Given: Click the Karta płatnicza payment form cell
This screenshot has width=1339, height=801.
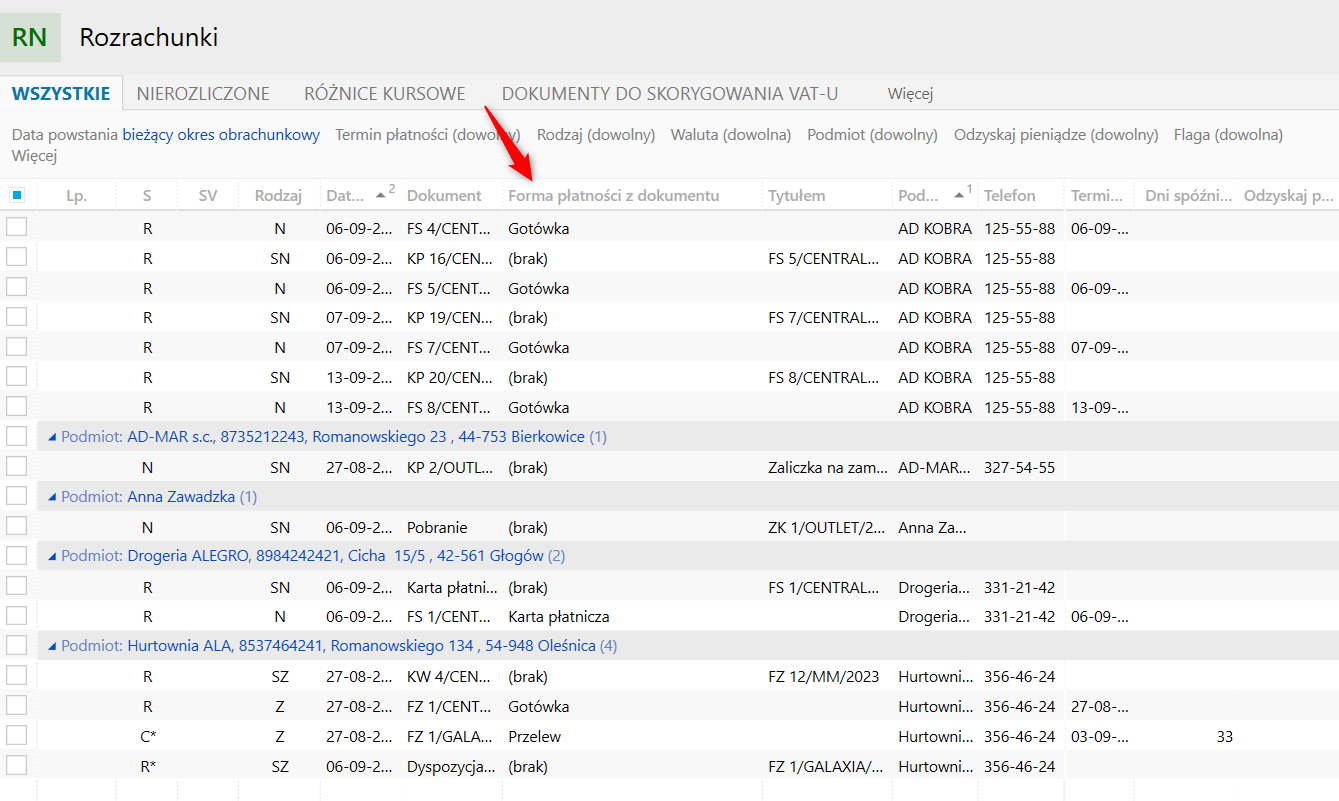Looking at the screenshot, I should coord(559,617).
